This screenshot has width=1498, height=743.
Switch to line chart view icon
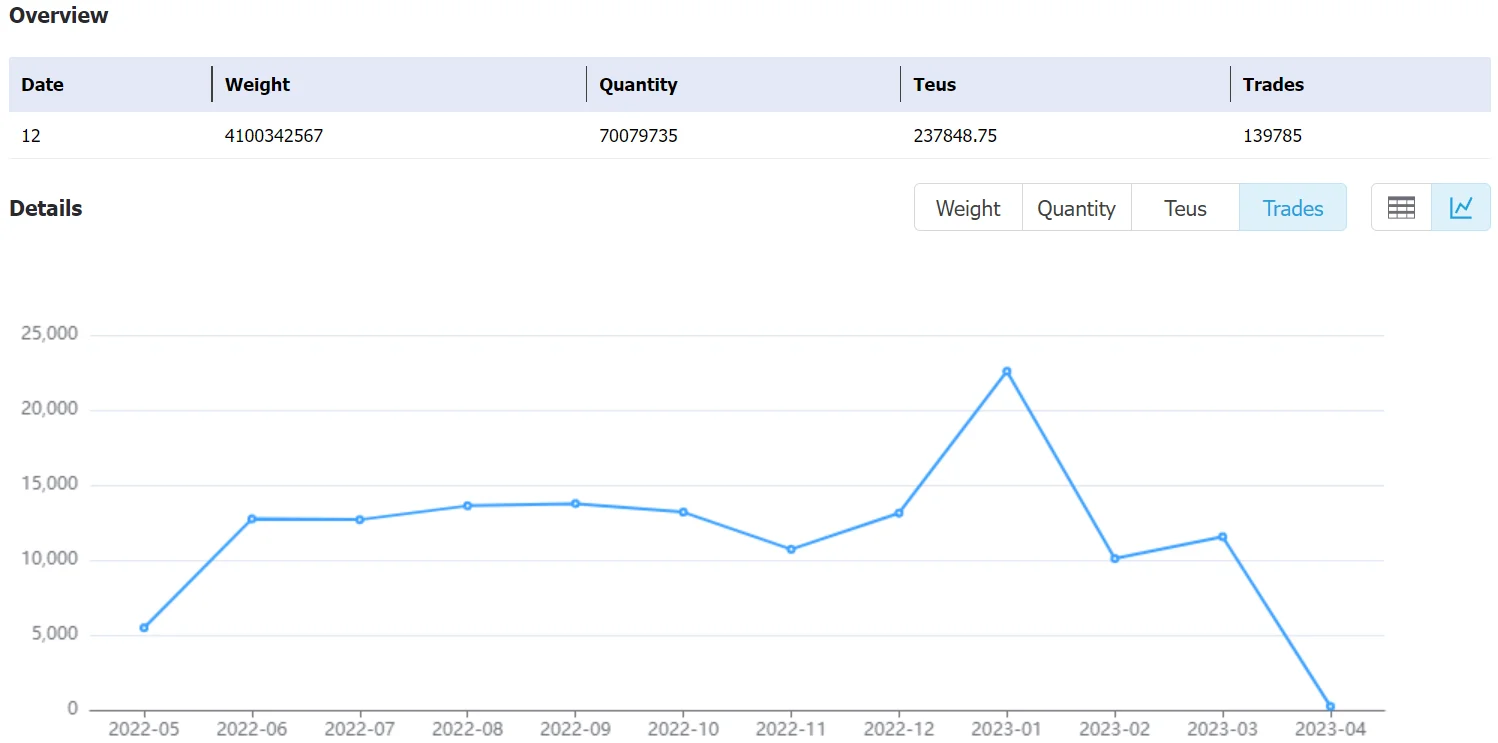(1461, 207)
